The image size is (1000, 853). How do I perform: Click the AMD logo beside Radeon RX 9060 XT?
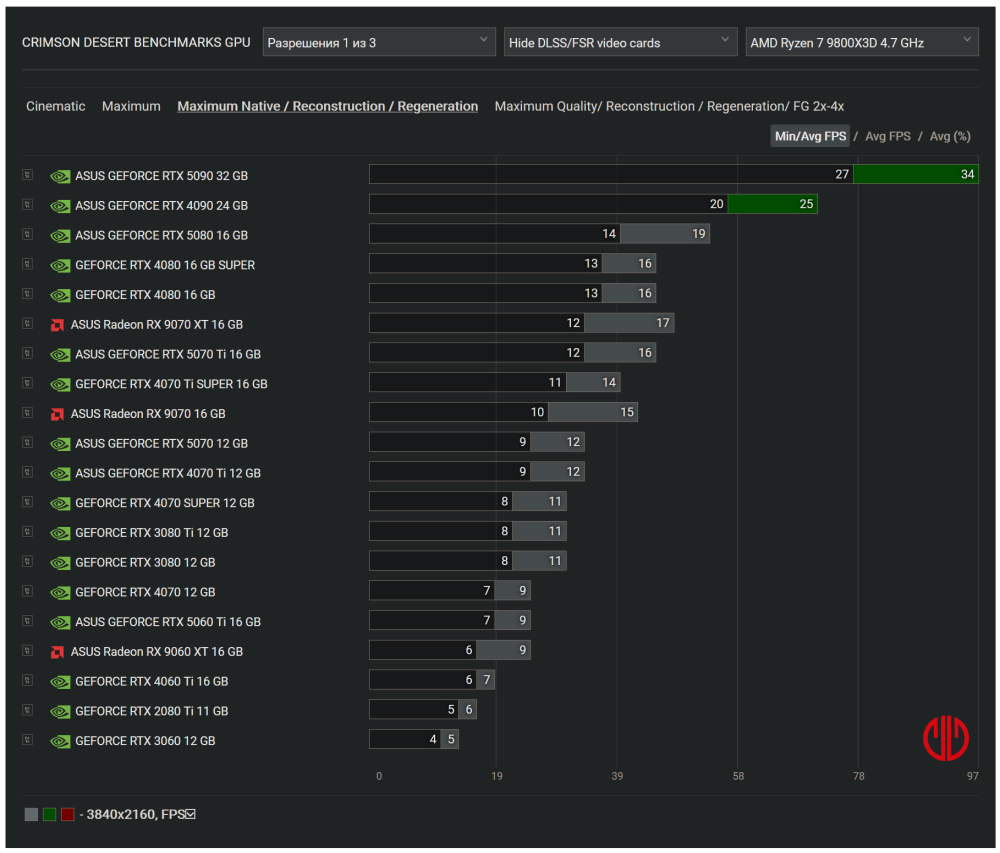[x=57, y=652]
